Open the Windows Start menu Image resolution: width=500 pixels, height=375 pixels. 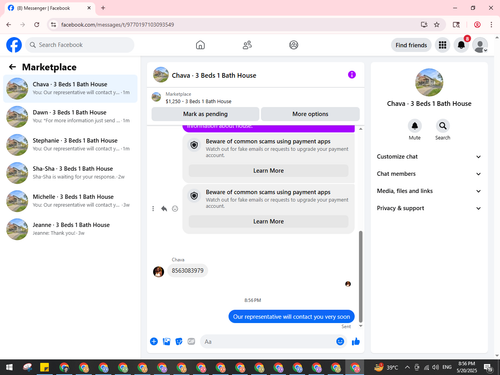tap(9, 367)
